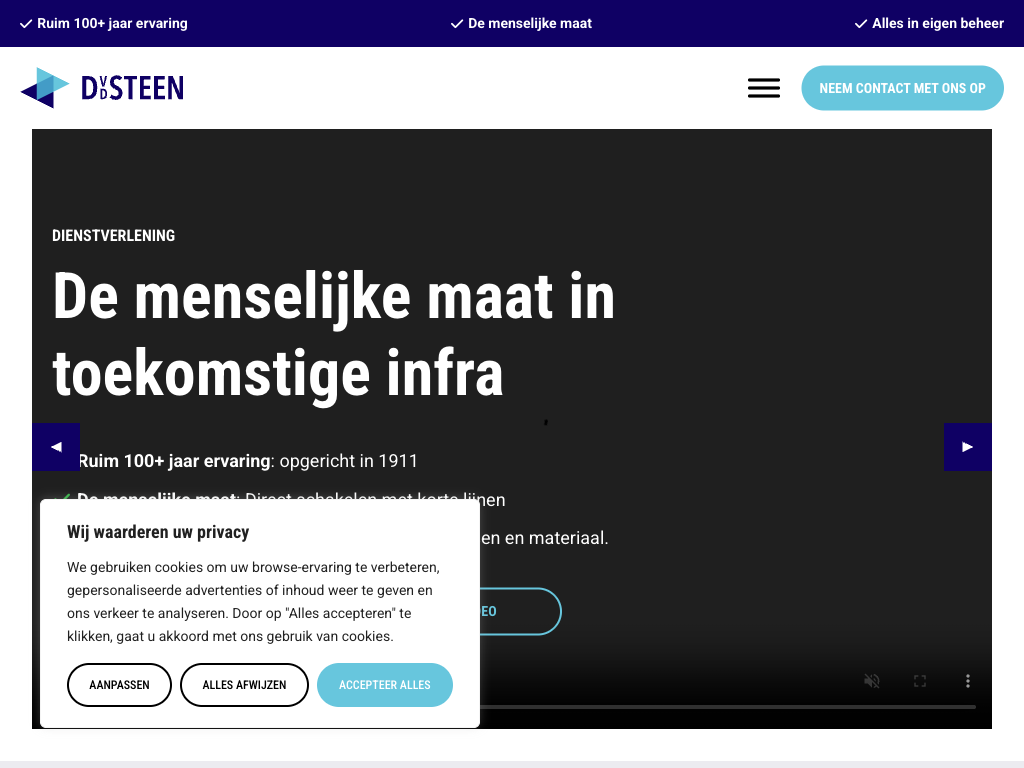
Task: Enter fullscreen mode for the video
Action: pos(920,681)
